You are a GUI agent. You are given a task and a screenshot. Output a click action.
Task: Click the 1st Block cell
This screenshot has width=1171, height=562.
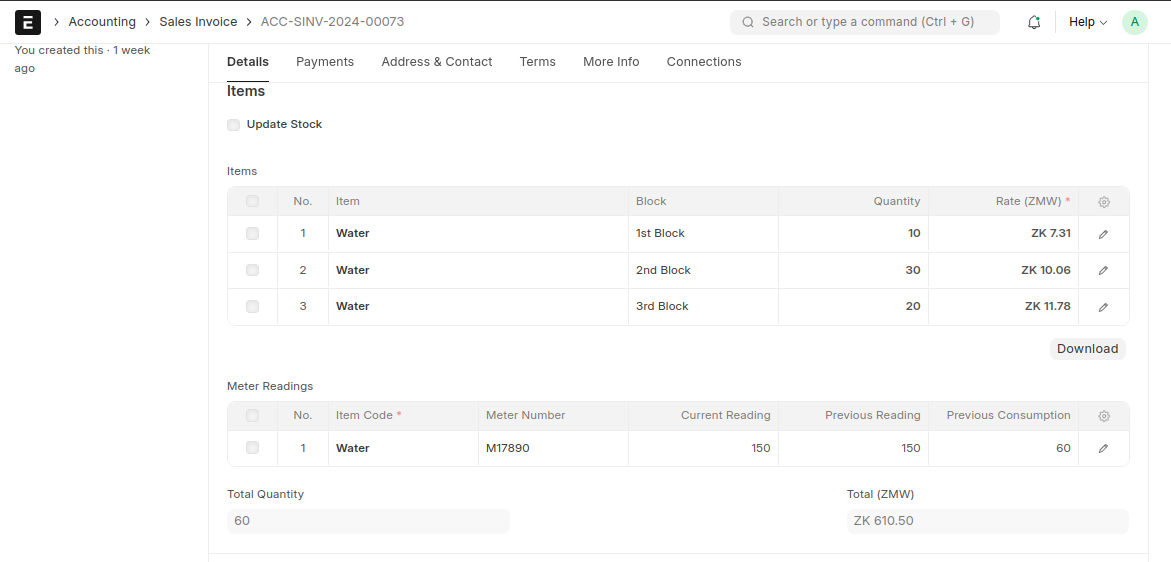point(703,234)
